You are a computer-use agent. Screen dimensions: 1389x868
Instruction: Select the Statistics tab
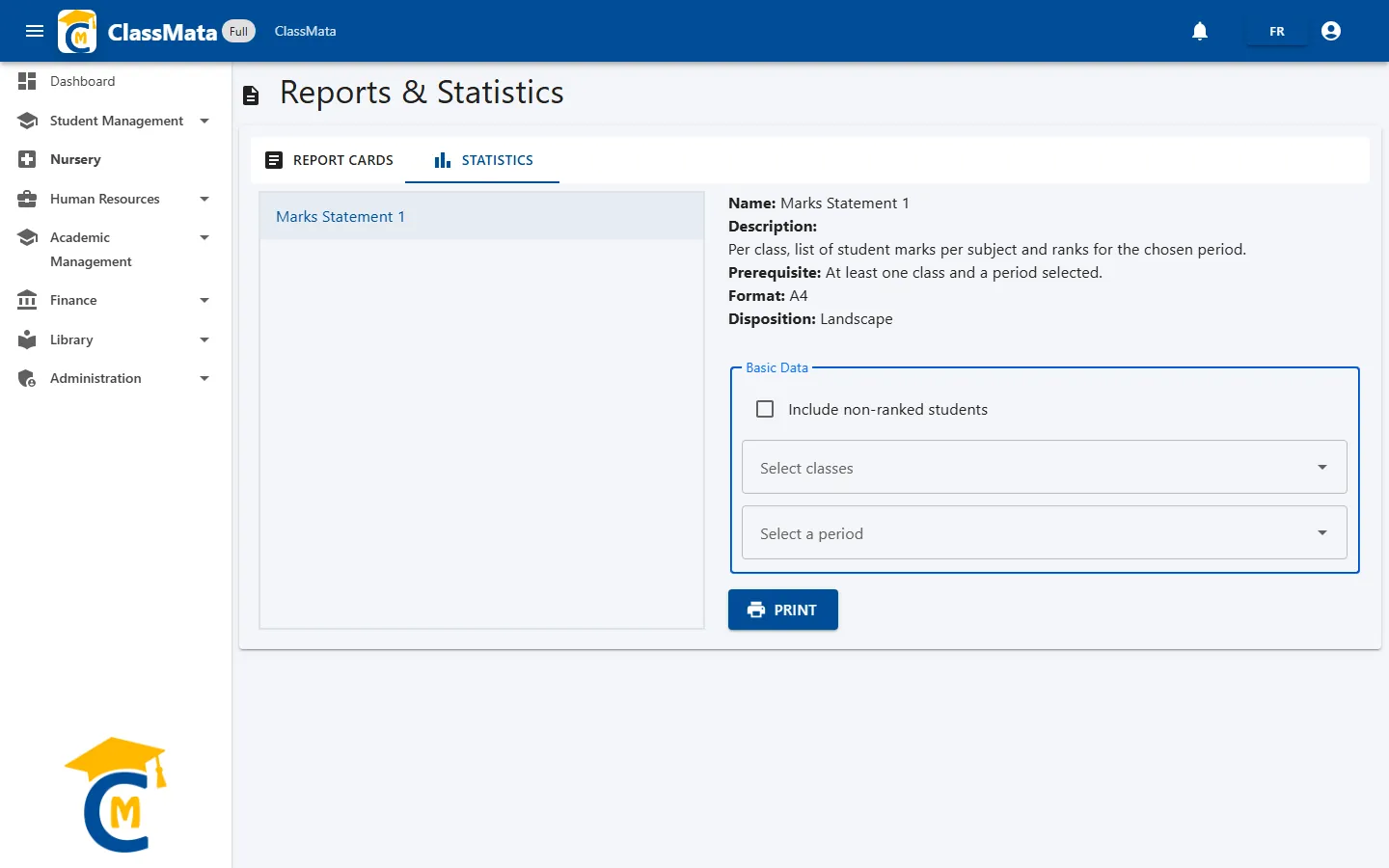coord(483,160)
